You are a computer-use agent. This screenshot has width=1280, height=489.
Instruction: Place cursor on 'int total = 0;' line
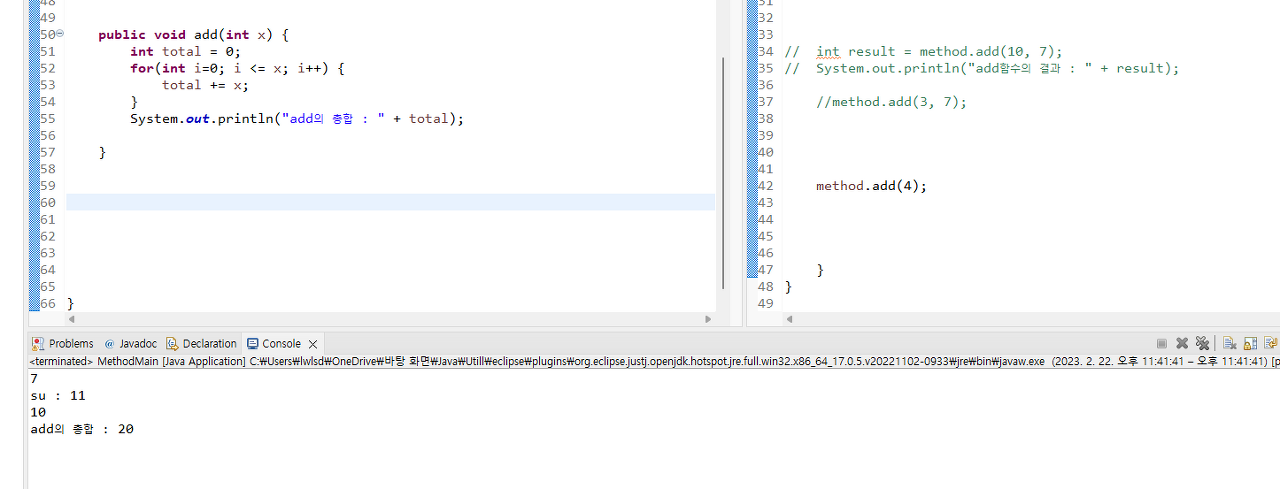point(186,52)
